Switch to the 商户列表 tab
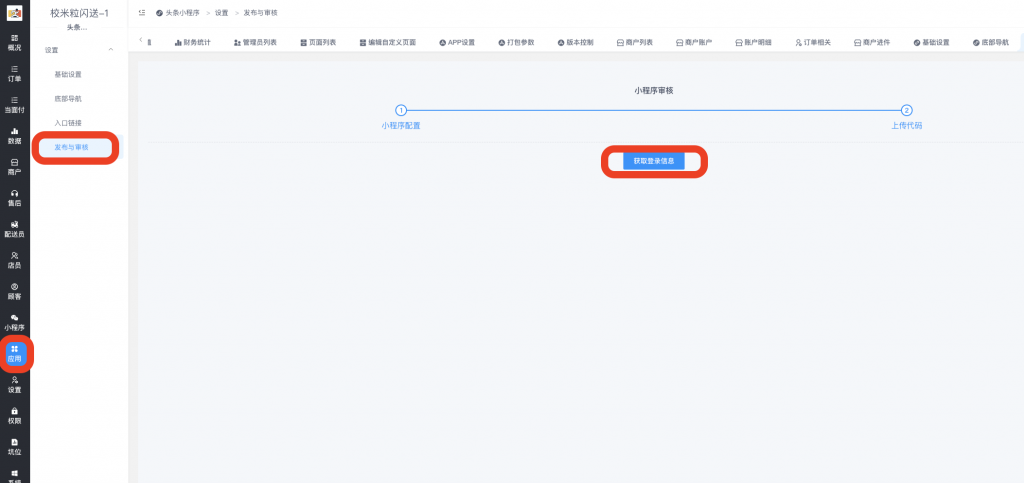Viewport: 1024px width, 483px height. tap(635, 42)
